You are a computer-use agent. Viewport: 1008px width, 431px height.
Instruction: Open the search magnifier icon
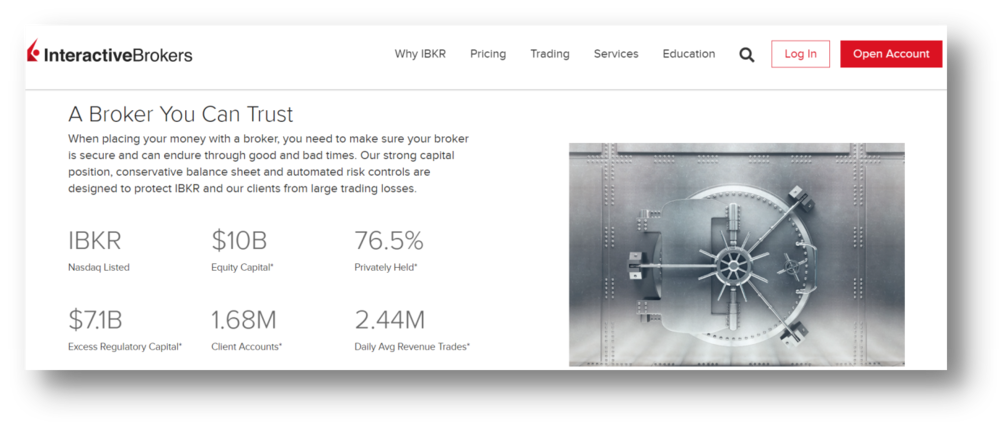[x=747, y=55]
